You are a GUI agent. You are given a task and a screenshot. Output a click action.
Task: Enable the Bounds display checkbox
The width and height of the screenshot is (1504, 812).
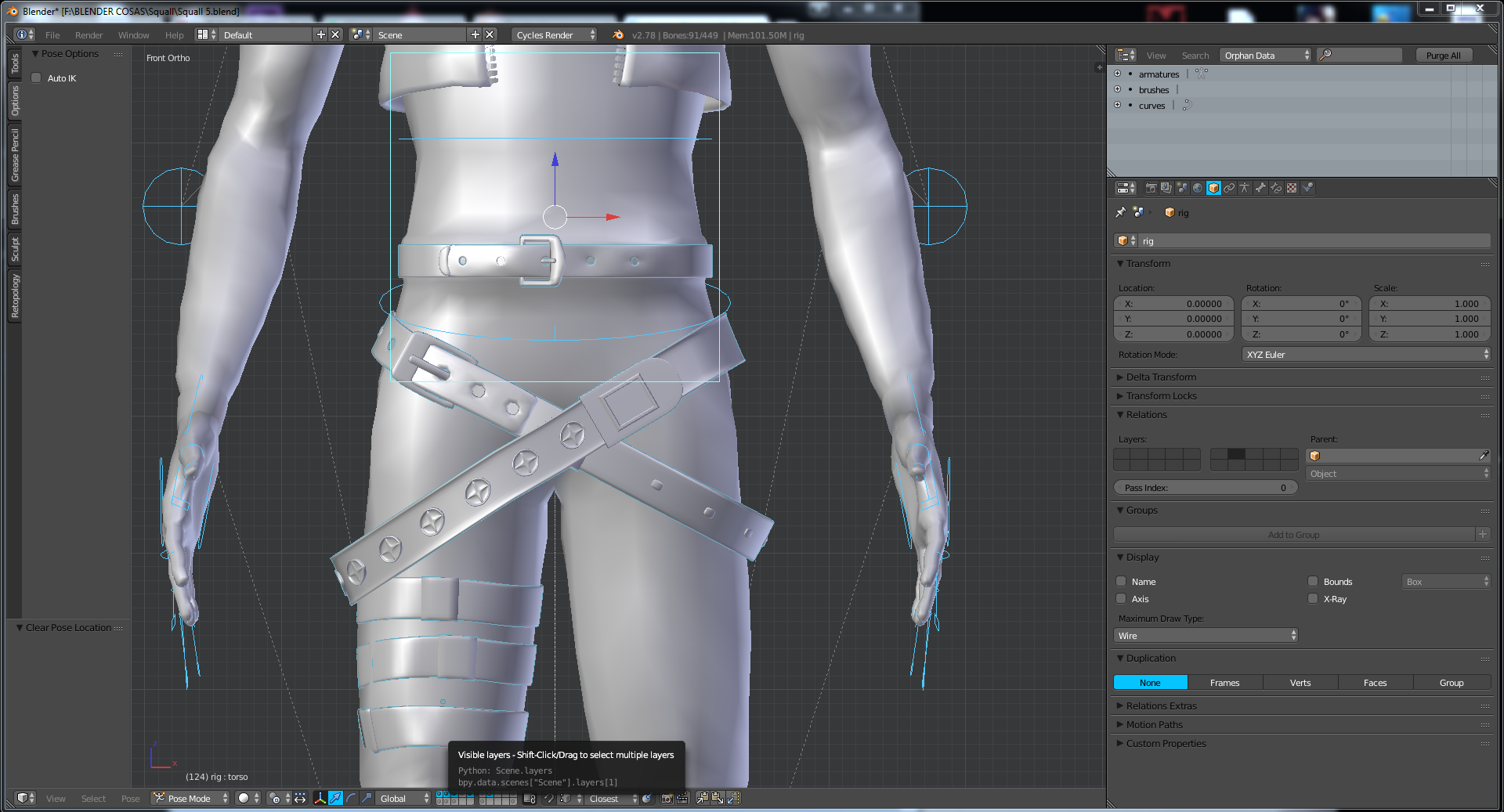point(1313,581)
